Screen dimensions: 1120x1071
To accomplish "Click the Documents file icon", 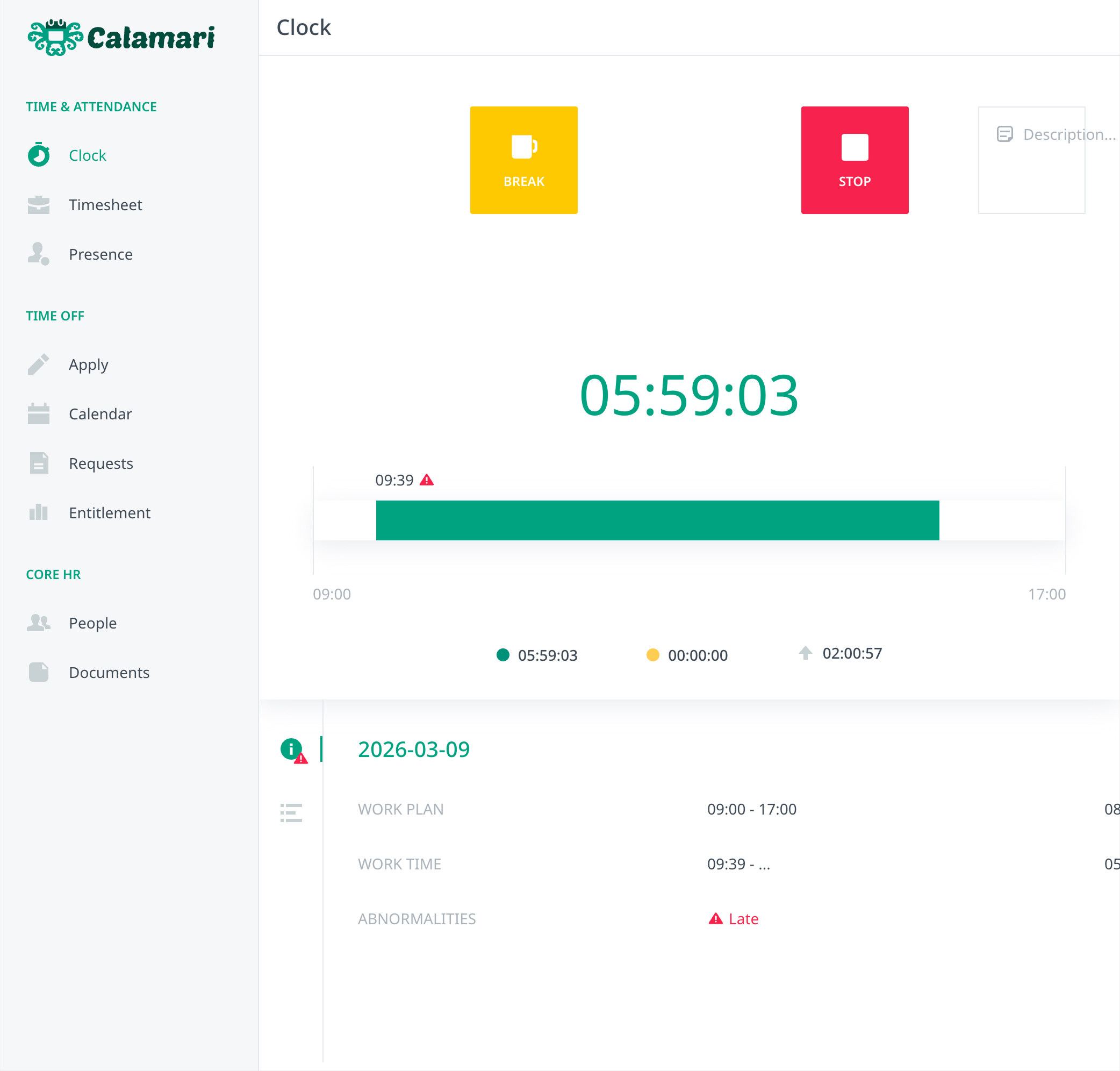I will [x=39, y=672].
